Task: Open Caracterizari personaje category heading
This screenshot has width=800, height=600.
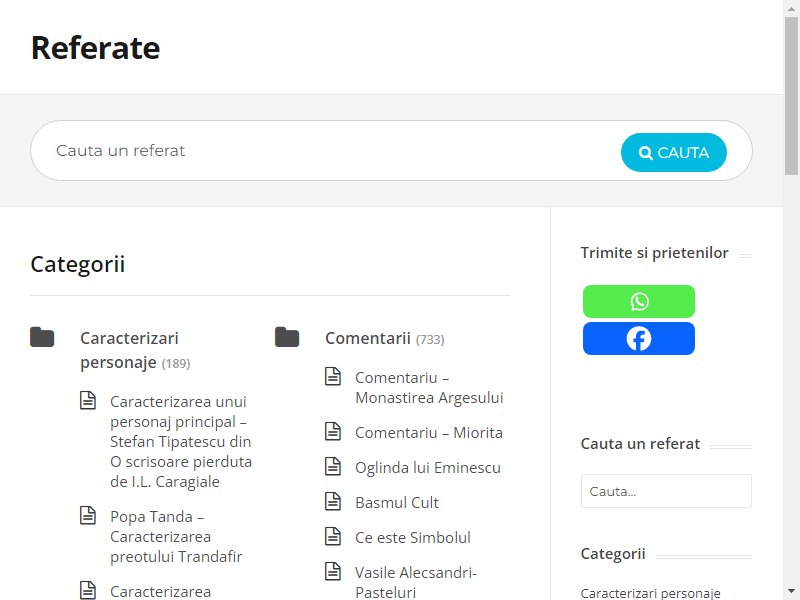Action: click(130, 350)
